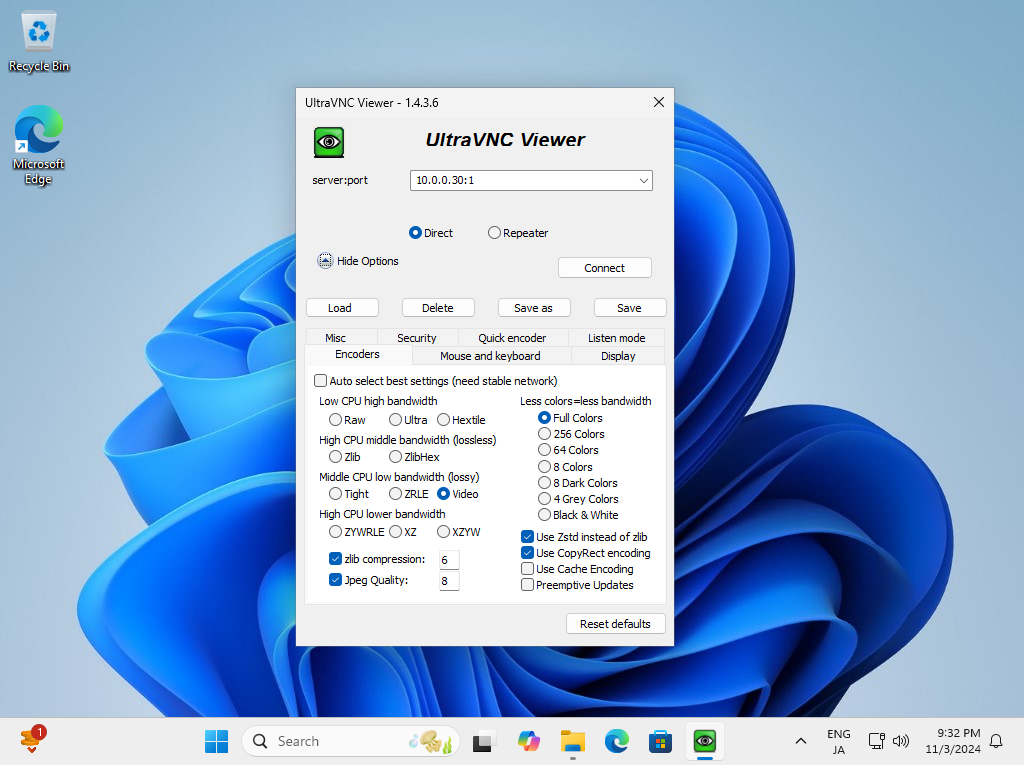Toggle Use Cache Encoding checkbox

pos(527,569)
